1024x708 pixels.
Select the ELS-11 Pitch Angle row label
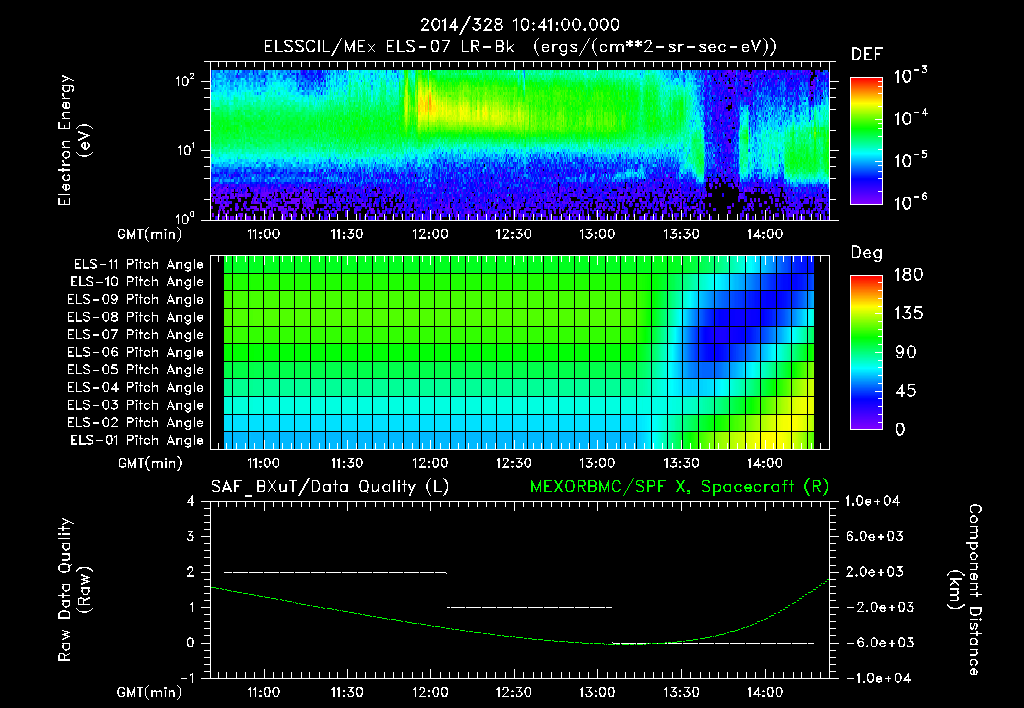[138, 265]
